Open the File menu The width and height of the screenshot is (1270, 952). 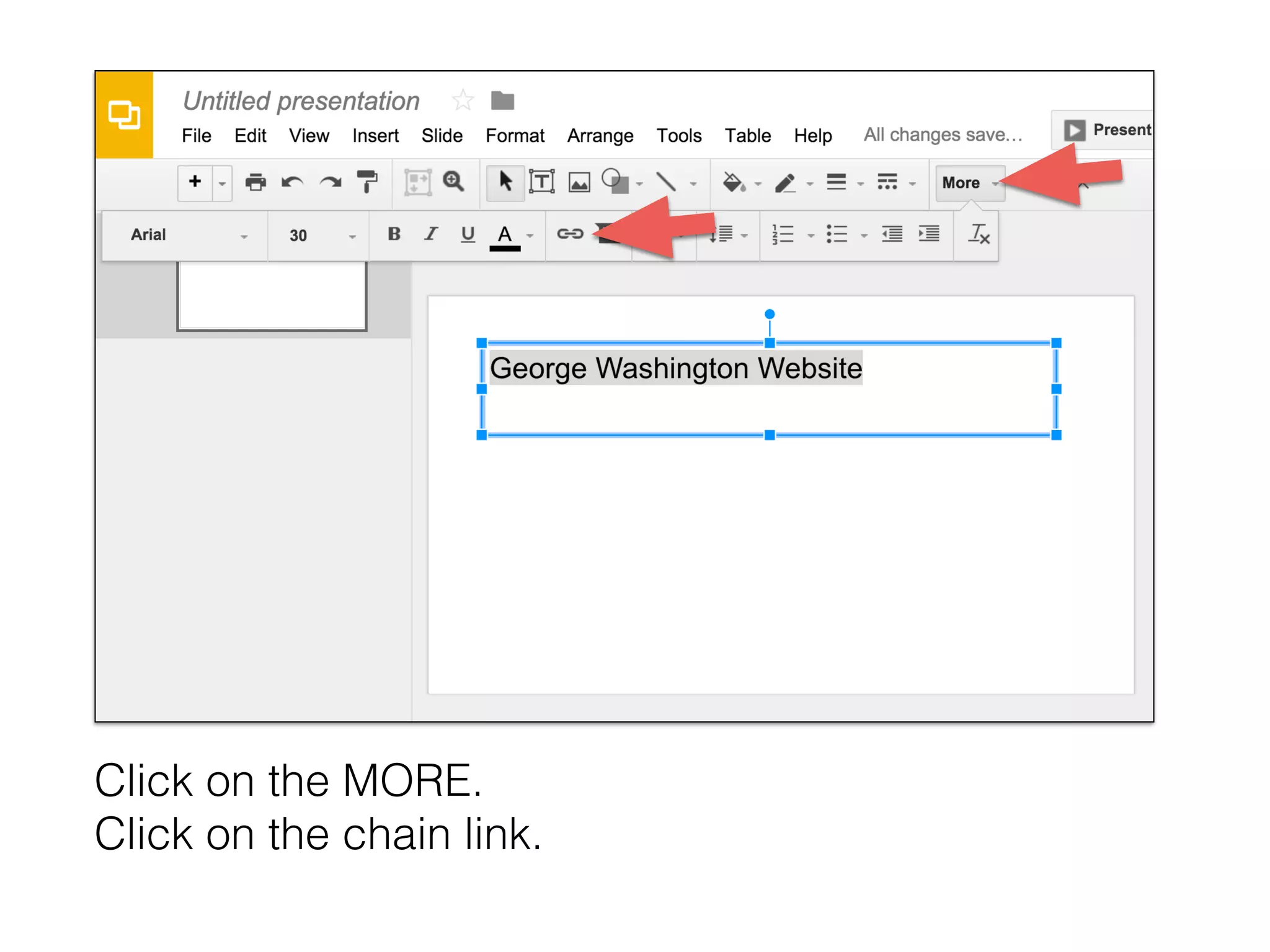[197, 136]
